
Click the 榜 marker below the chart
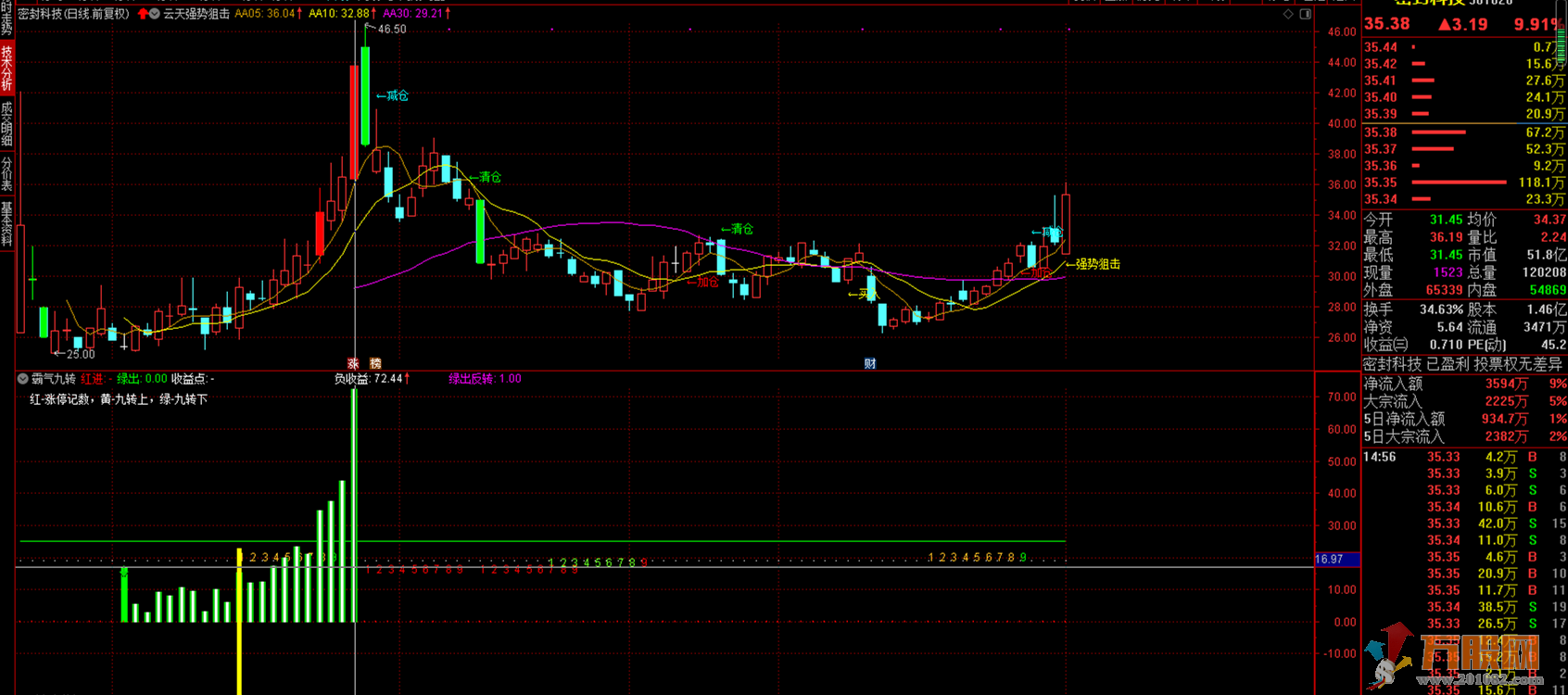coord(375,363)
